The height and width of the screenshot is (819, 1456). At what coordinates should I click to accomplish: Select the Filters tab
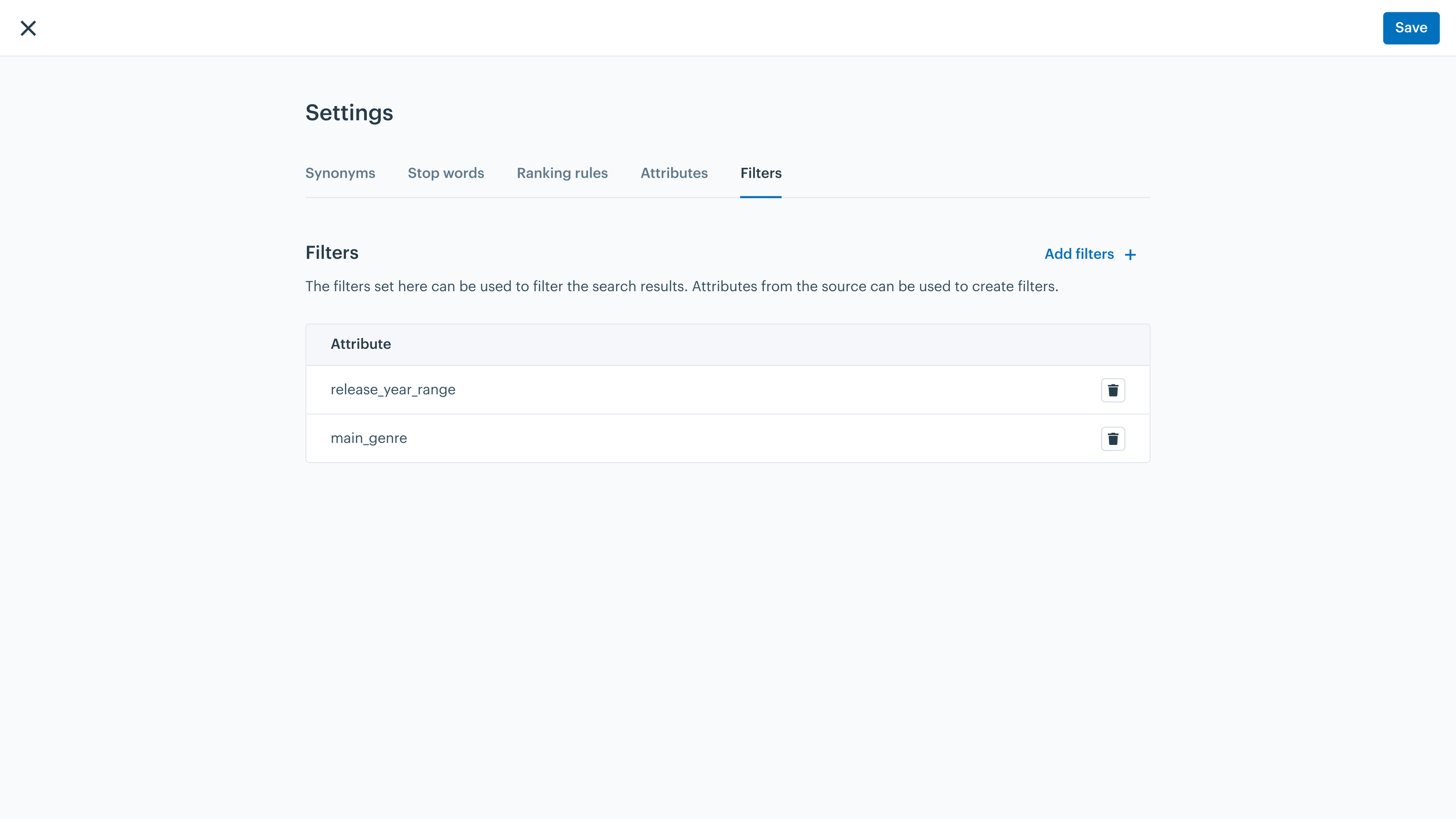click(x=761, y=173)
